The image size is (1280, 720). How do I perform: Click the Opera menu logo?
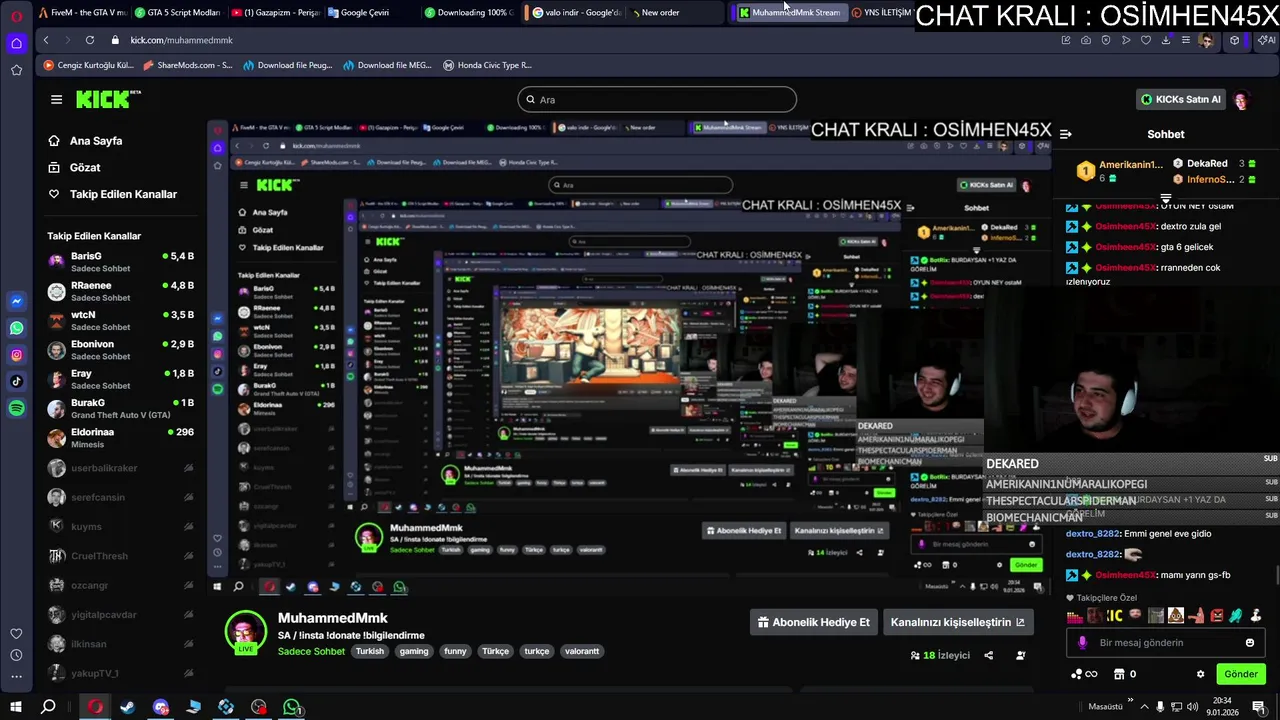click(16, 15)
